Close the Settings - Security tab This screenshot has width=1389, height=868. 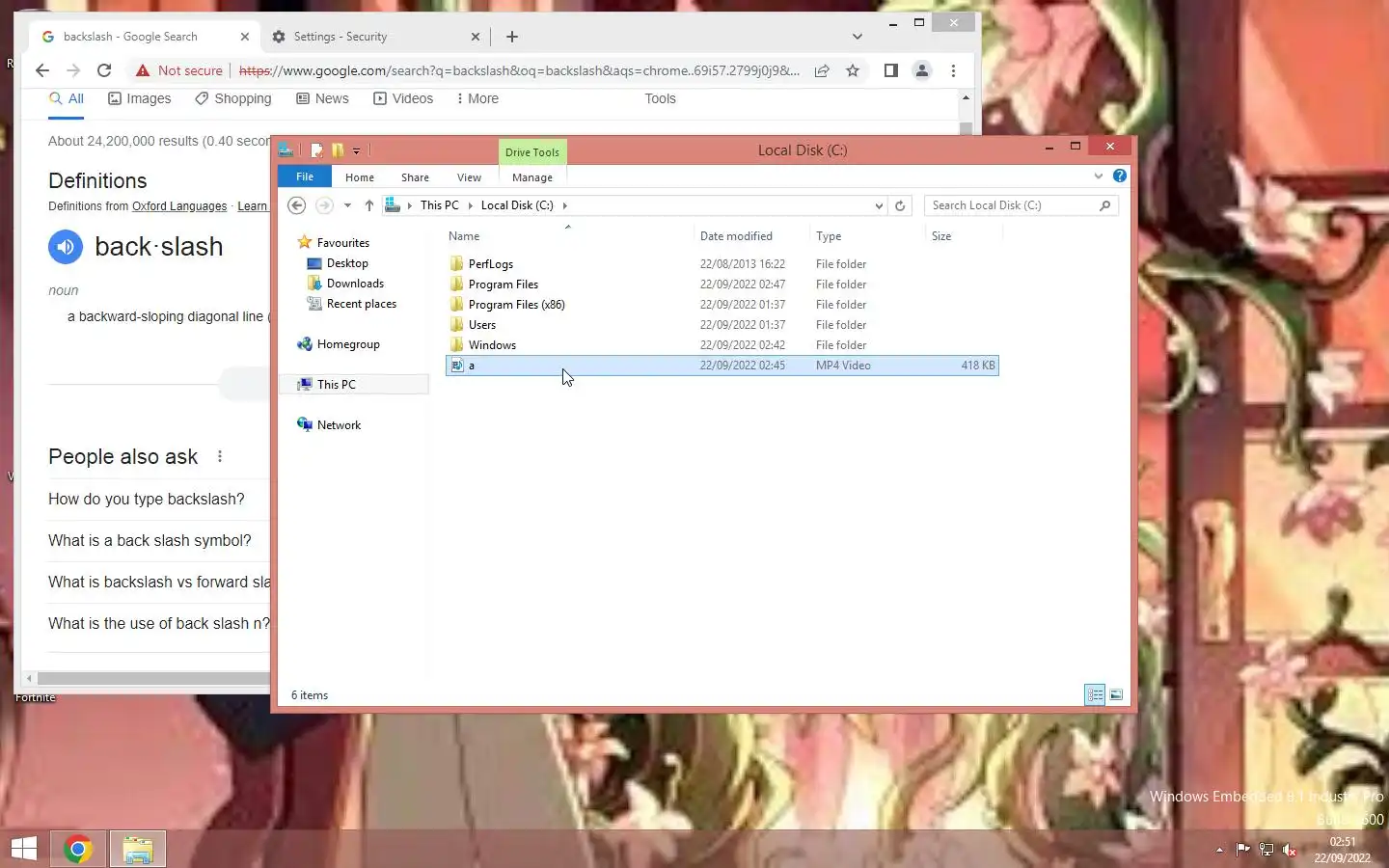point(475,37)
